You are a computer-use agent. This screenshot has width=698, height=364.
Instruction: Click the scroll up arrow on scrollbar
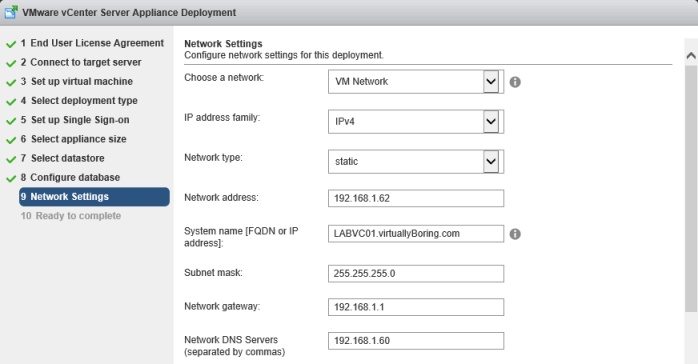coord(691,56)
